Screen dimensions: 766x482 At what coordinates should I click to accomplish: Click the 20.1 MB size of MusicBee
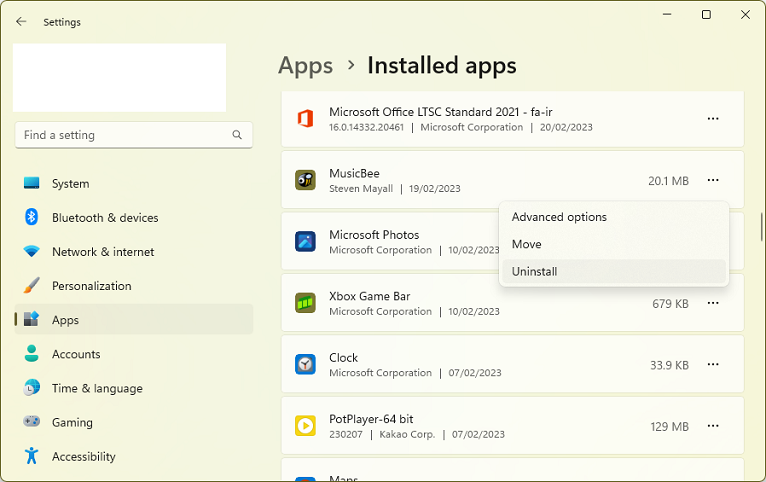pyautogui.click(x=668, y=181)
